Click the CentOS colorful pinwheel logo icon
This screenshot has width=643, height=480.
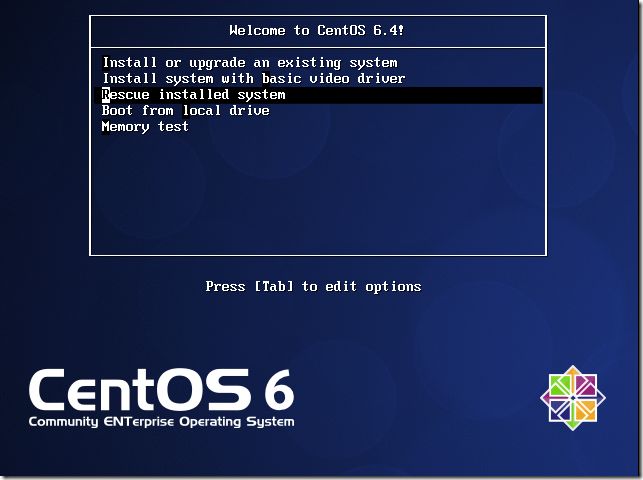[573, 398]
